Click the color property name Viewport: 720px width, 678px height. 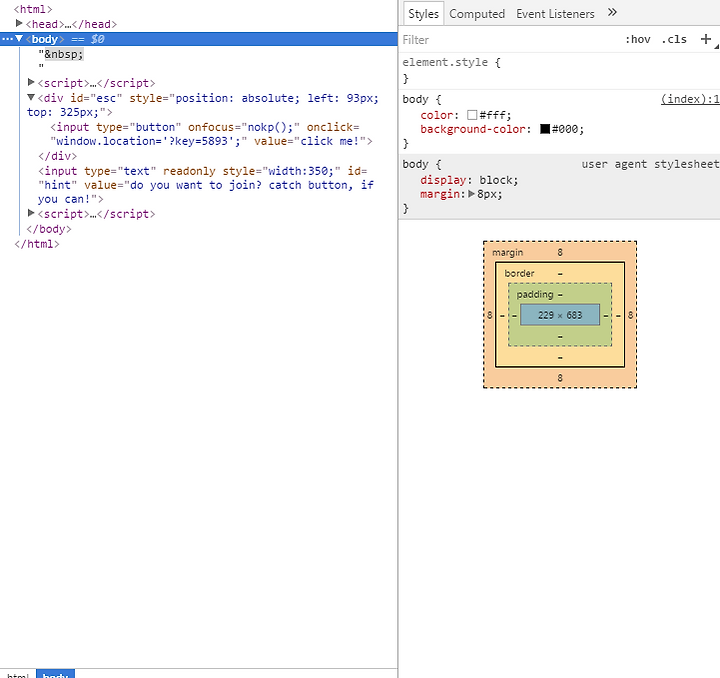pos(437,115)
